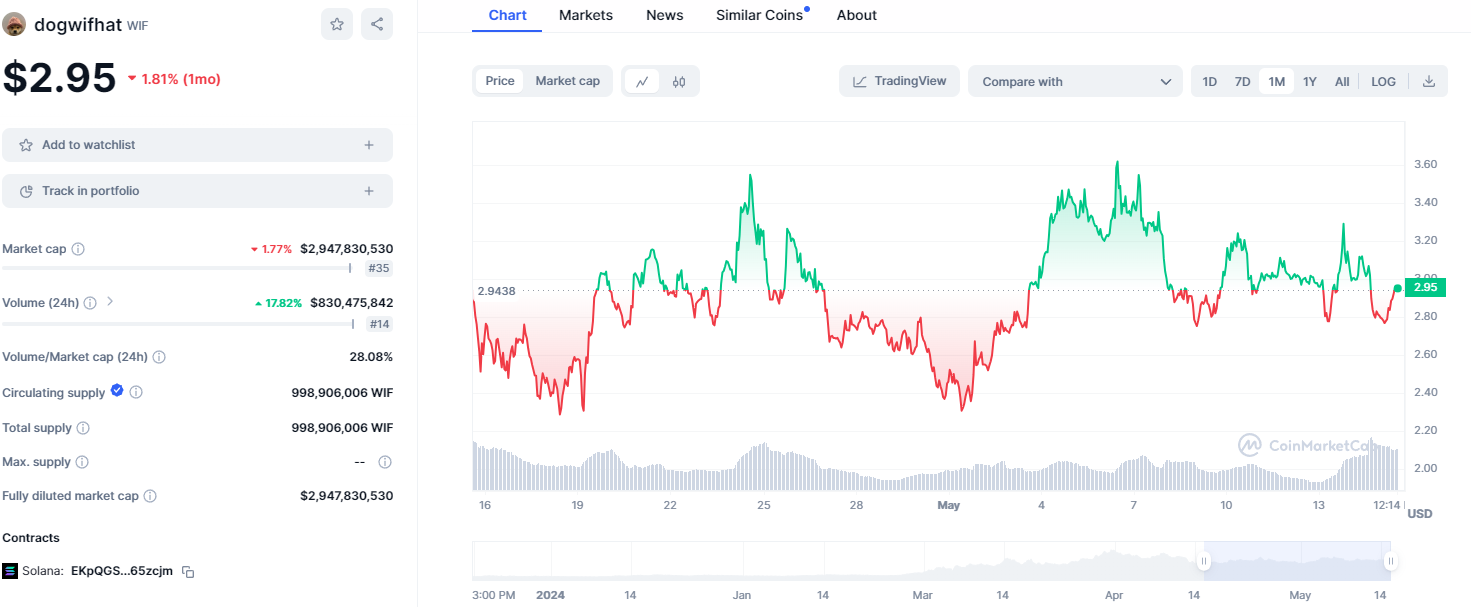Click the info icon beside Circulating supply

[136, 393]
